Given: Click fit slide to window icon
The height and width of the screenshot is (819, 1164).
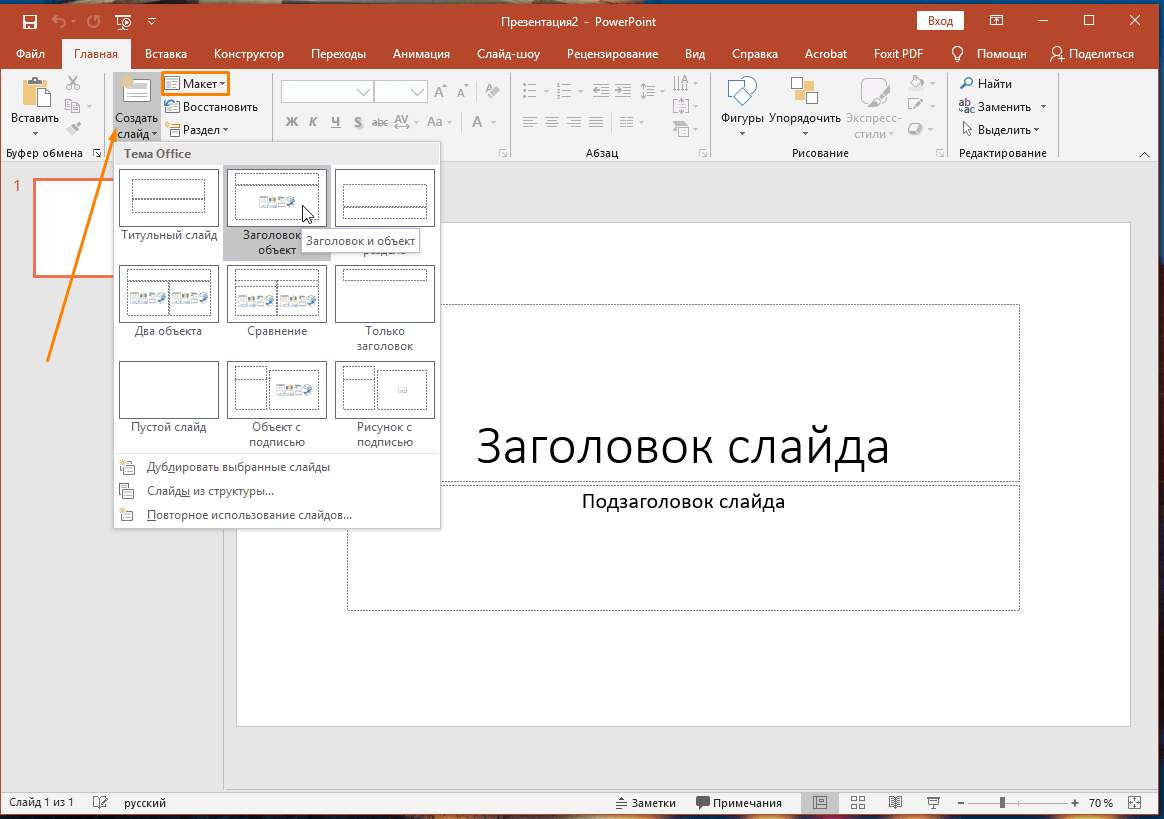Looking at the screenshot, I should (1134, 803).
